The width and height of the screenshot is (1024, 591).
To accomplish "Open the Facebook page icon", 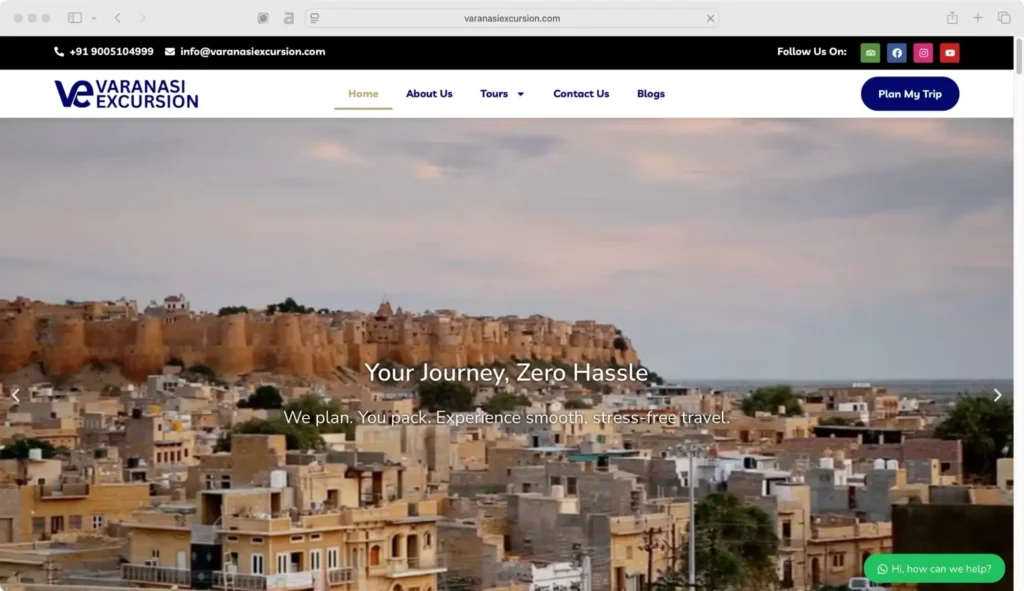I will pos(896,52).
